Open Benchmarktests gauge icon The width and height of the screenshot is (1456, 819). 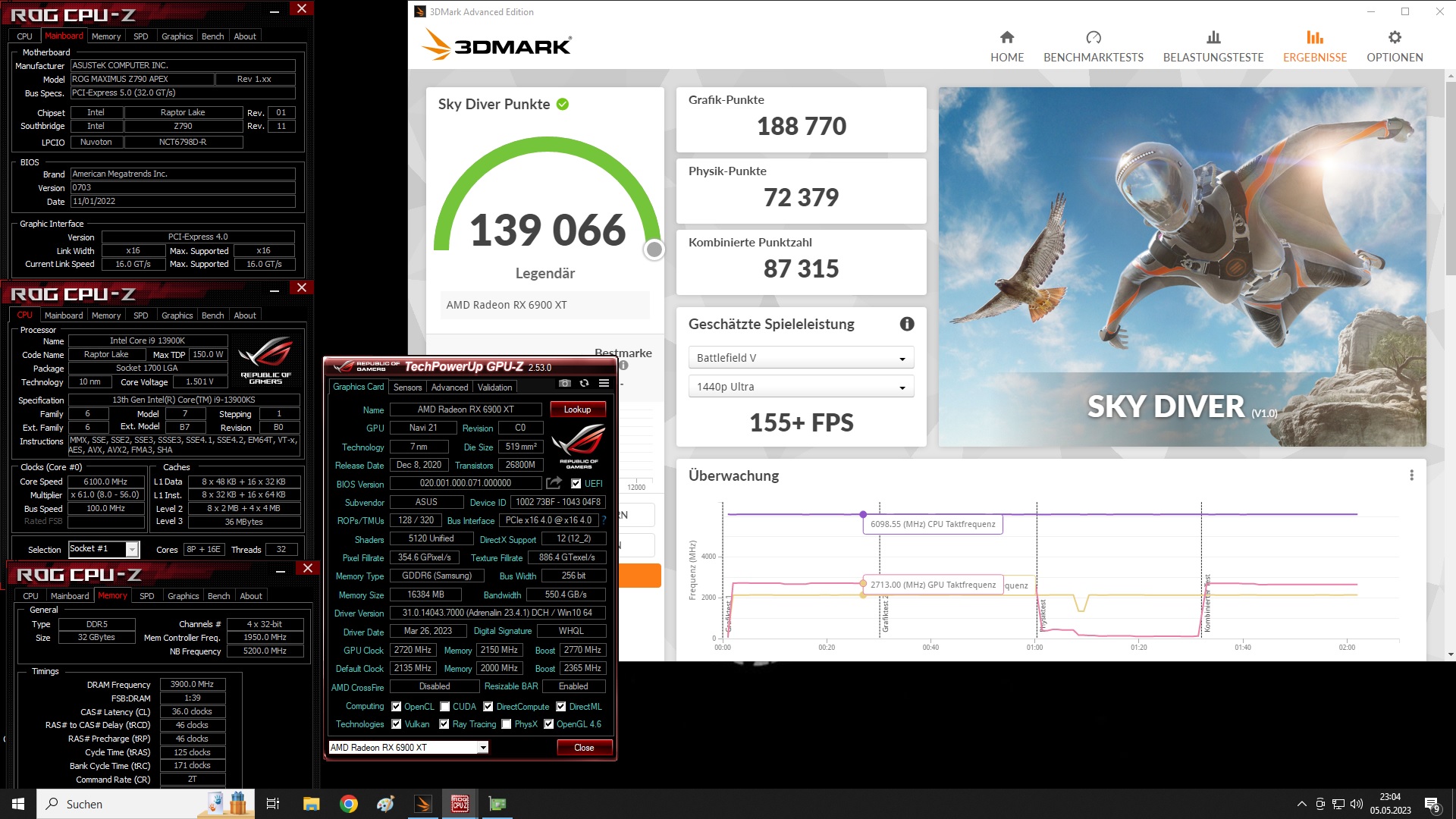[1093, 37]
